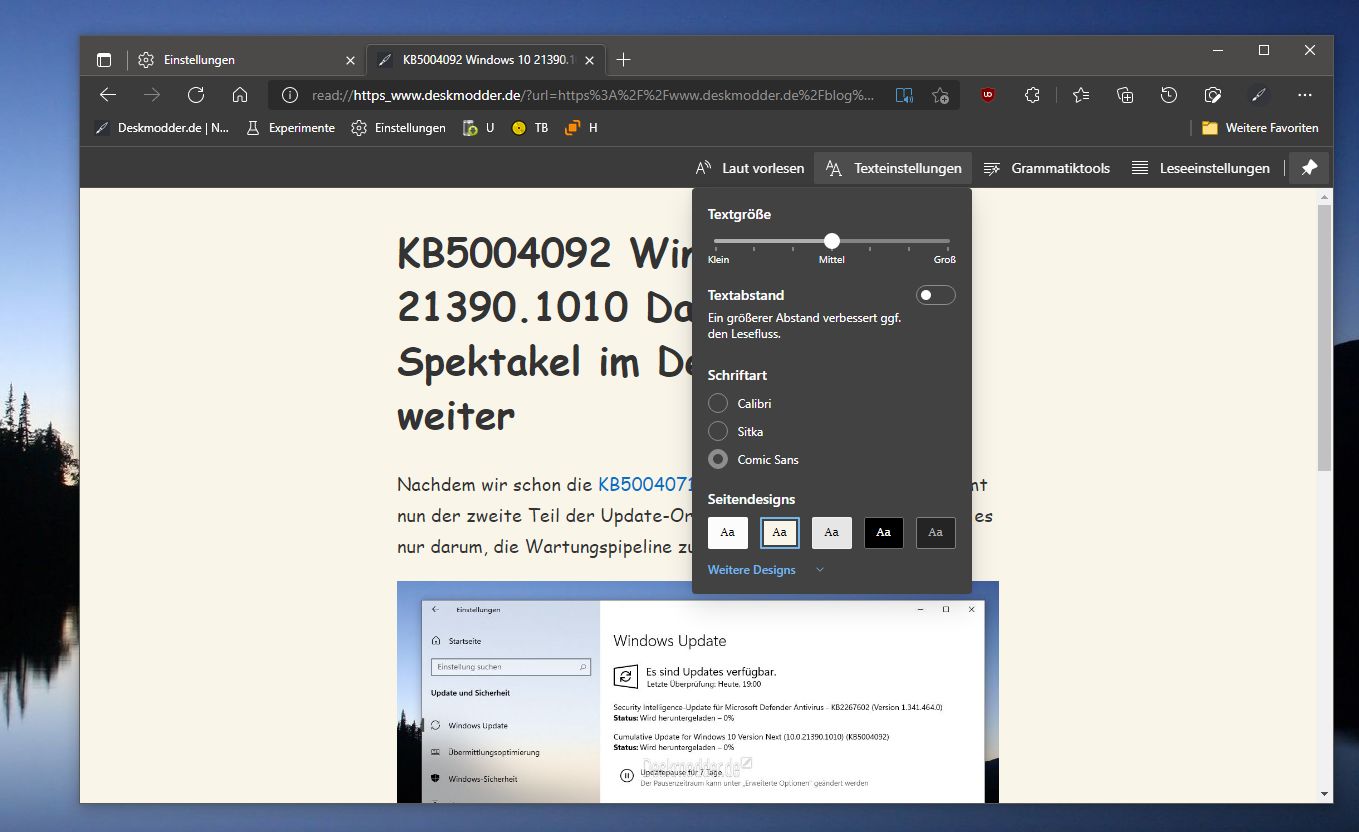Choose the sepia page theme
Screen dimensions: 1359x832
[780, 533]
